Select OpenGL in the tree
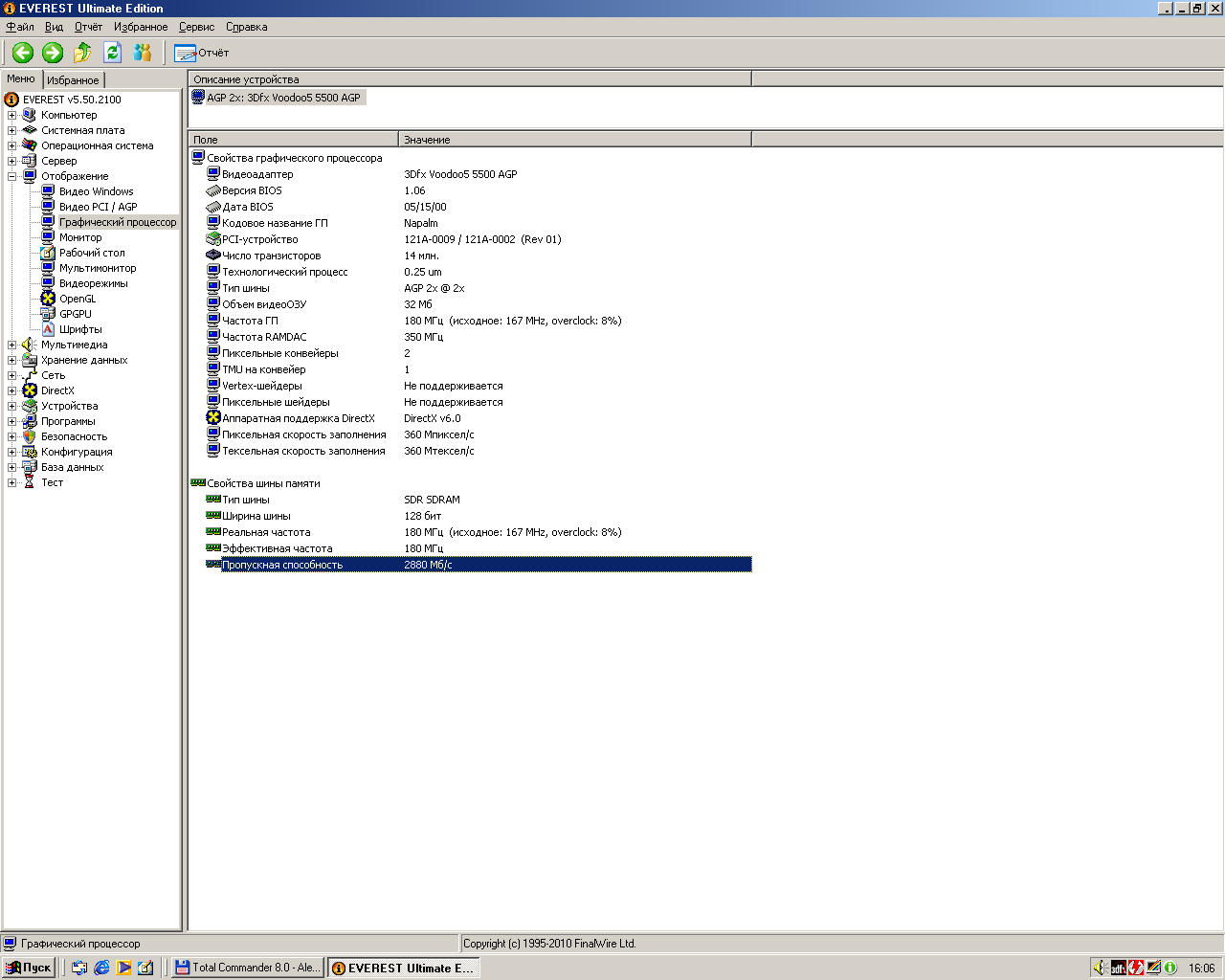This screenshot has width=1225, height=980. [x=78, y=299]
